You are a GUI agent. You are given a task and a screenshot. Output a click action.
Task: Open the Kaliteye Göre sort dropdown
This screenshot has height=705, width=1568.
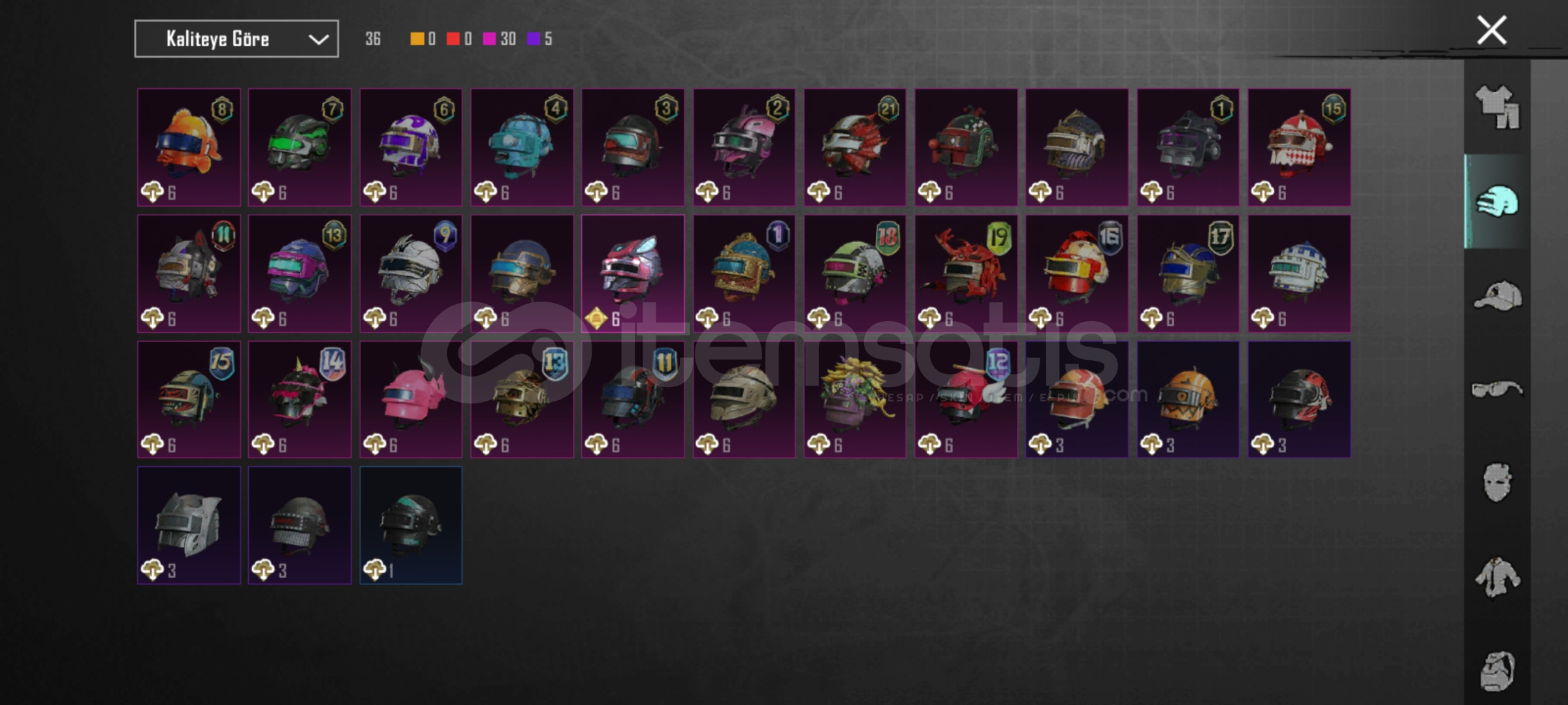[x=236, y=39]
